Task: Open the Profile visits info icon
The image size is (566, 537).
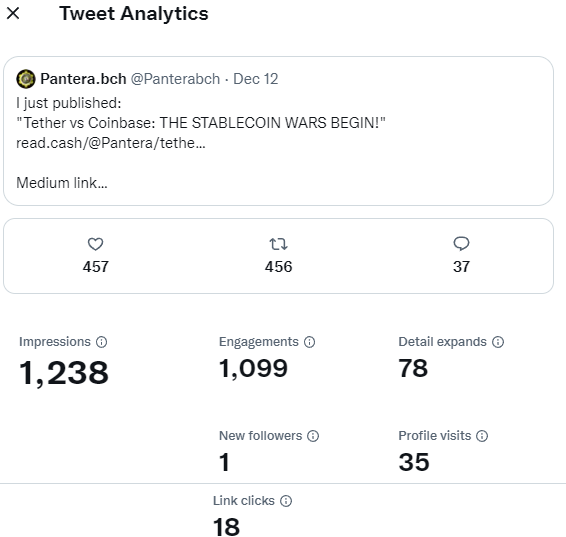Action: [482, 436]
